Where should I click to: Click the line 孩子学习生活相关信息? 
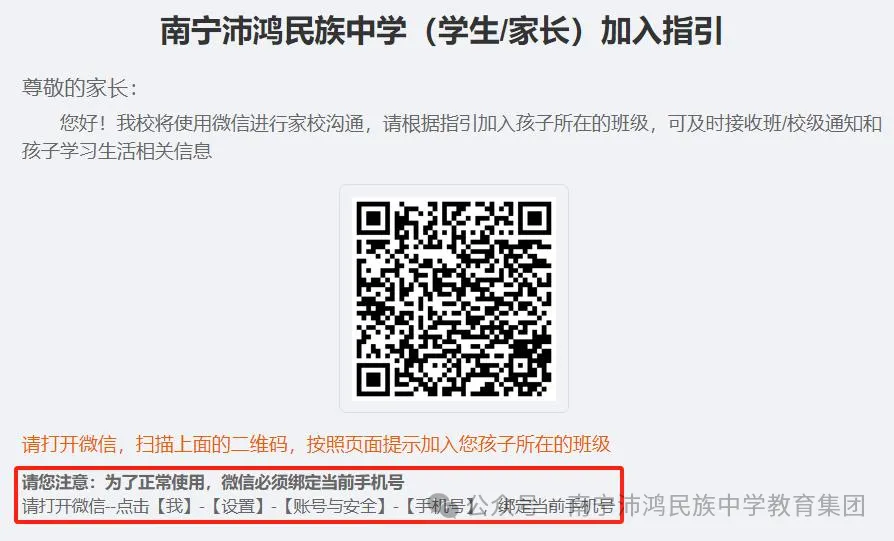(117, 151)
